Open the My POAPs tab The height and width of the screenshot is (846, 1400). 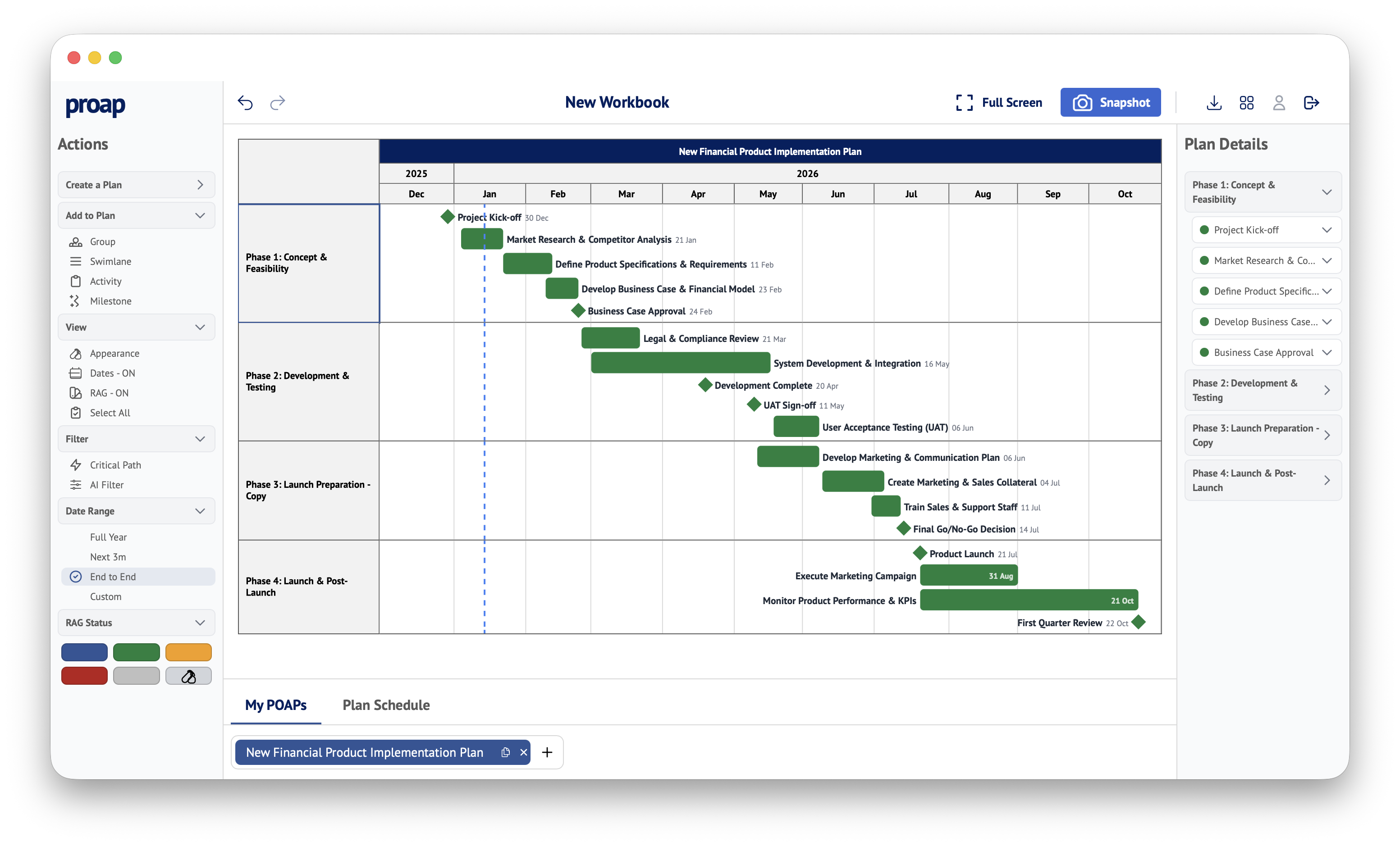[275, 705]
